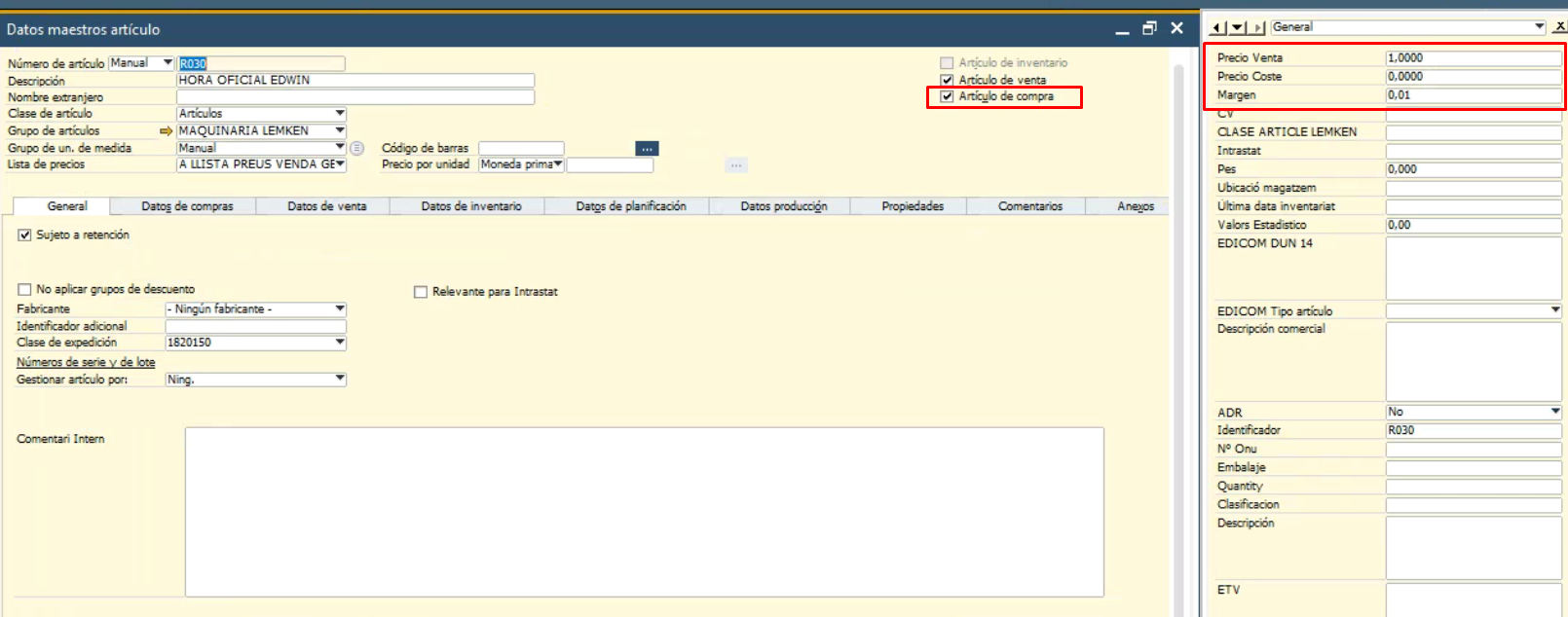1568x617 pixels.
Task: Open ADR dropdown showing No
Action: (x=1555, y=411)
